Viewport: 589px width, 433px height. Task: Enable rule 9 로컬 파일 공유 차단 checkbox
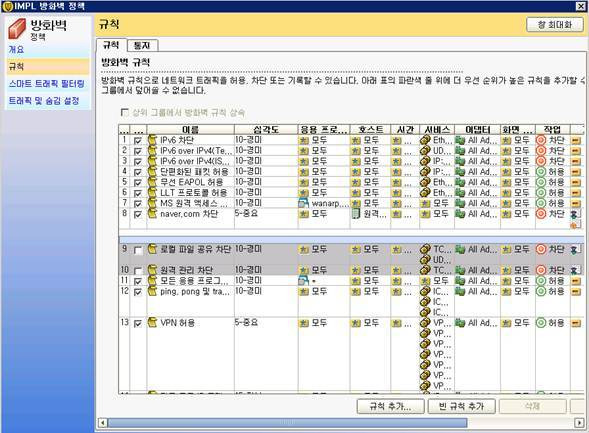138,250
